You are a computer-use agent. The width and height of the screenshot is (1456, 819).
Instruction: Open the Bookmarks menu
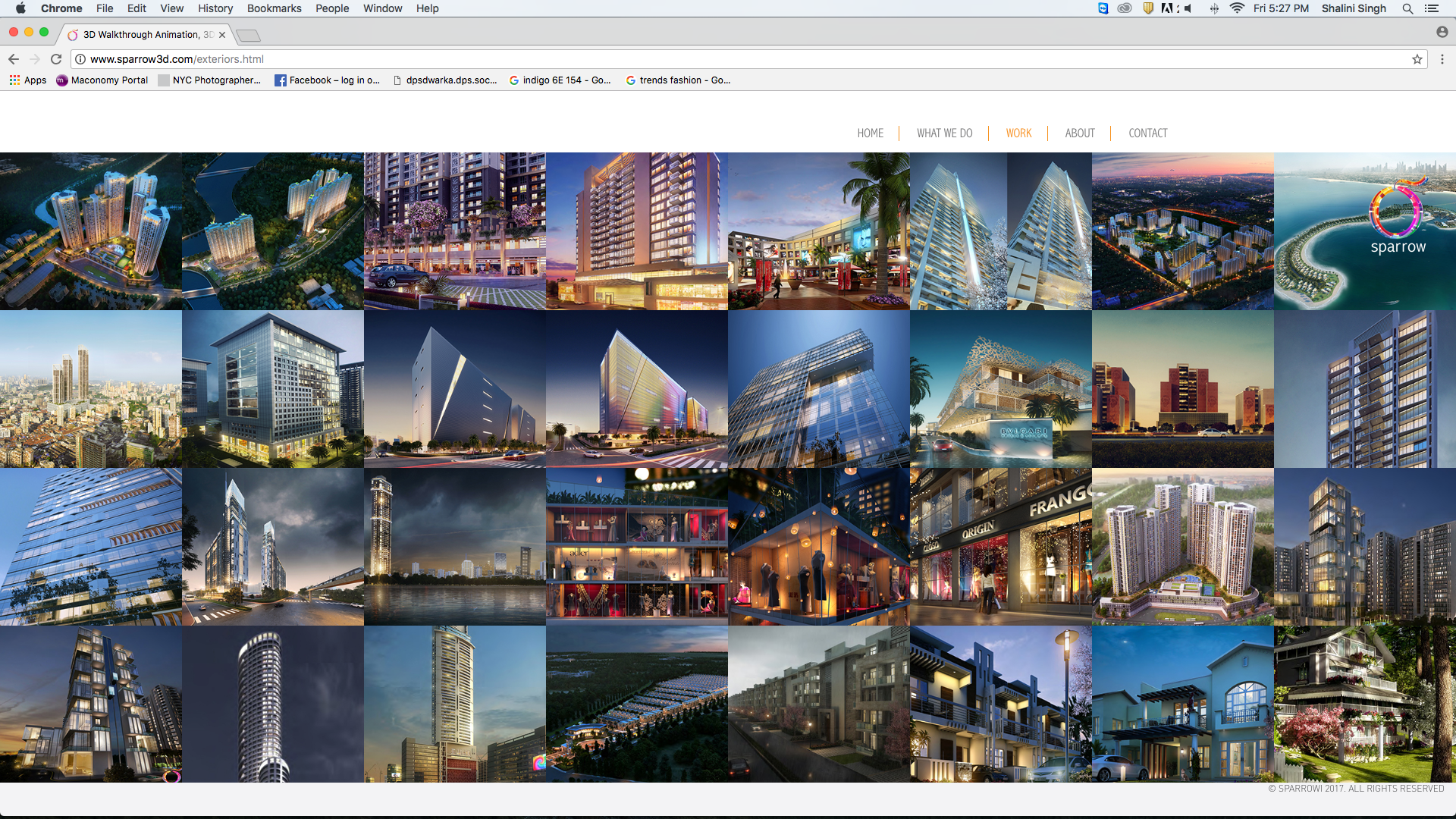pyautogui.click(x=274, y=8)
